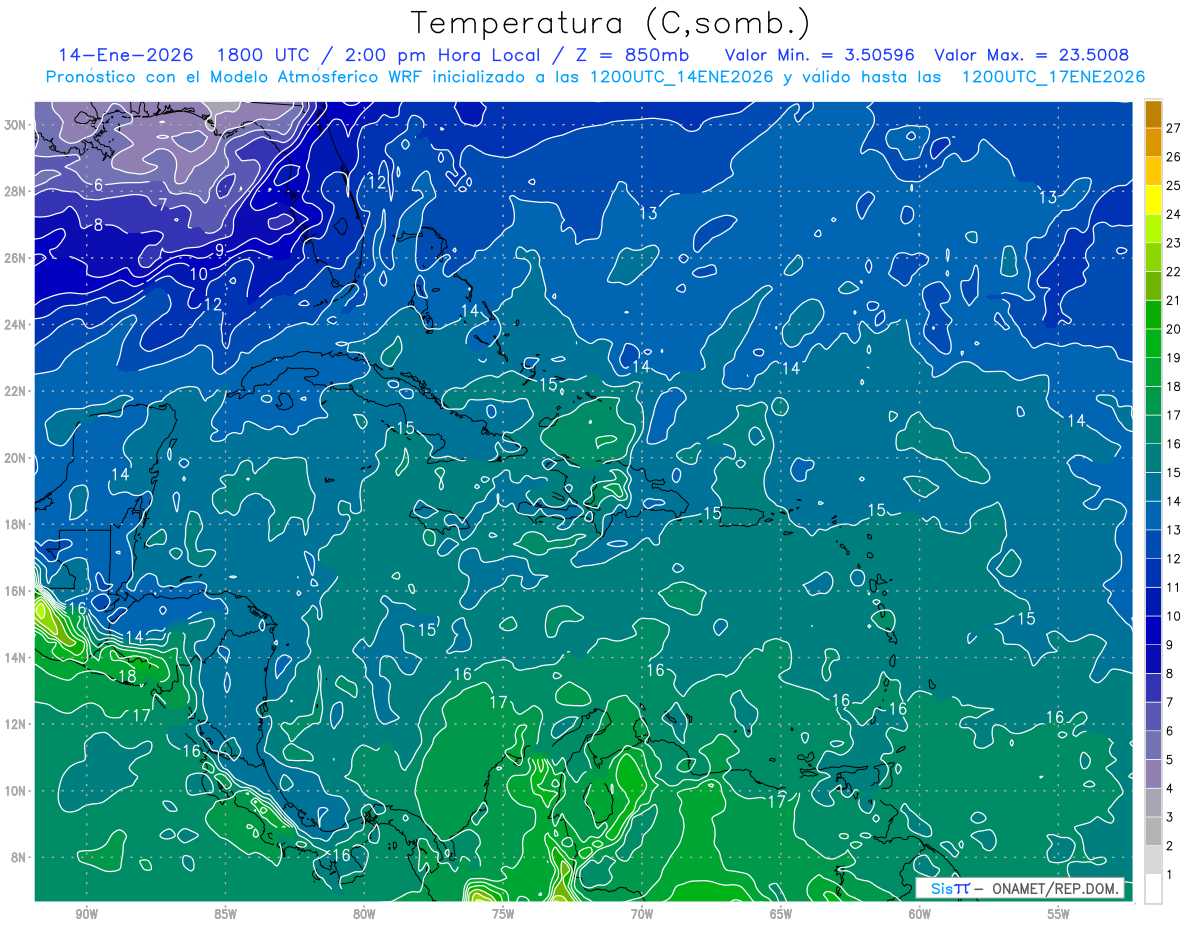Click the '70W' longitude axis label
This screenshot has height=927, width=1200.
pos(642,915)
